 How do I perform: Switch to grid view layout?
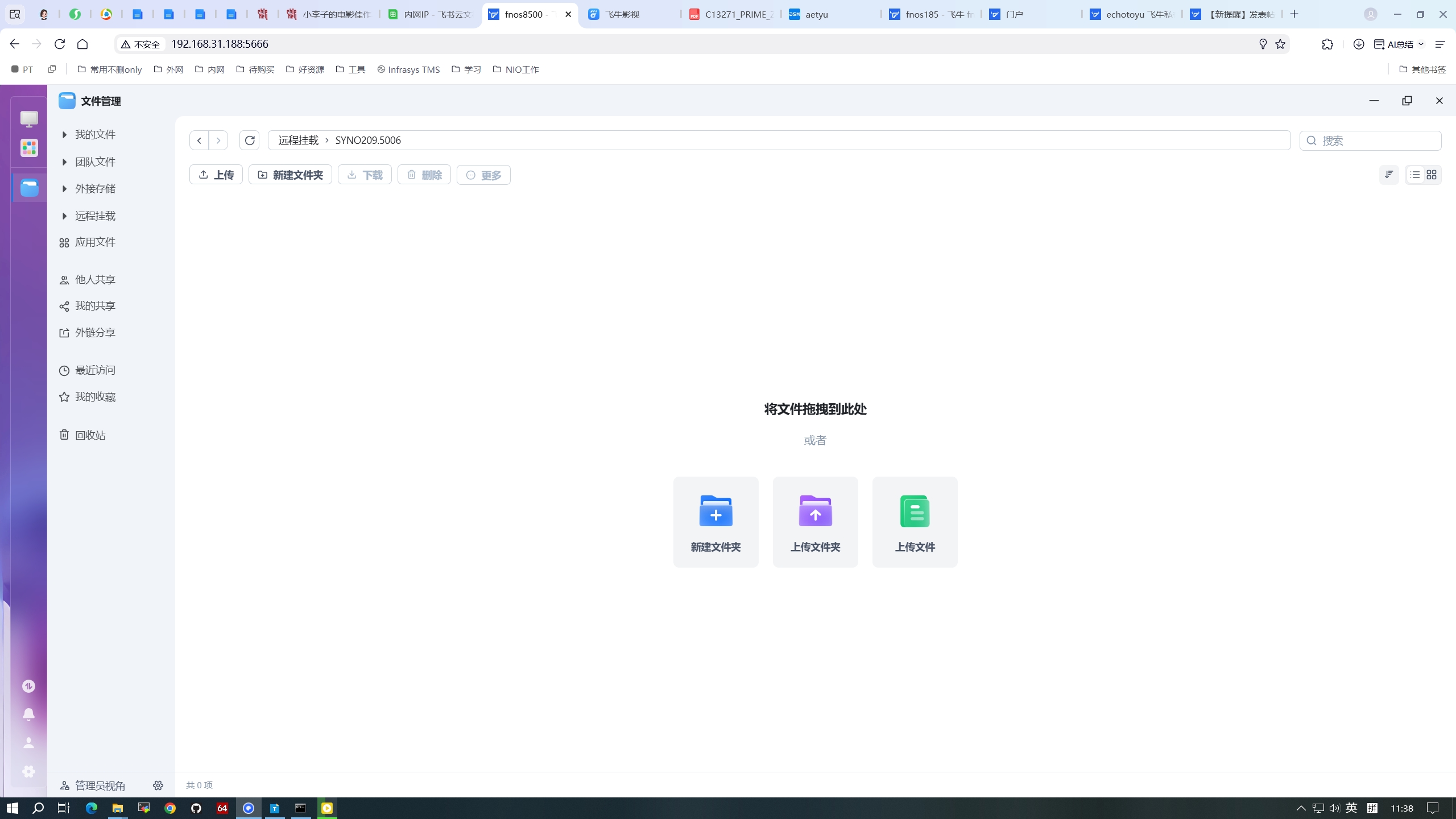(x=1432, y=175)
